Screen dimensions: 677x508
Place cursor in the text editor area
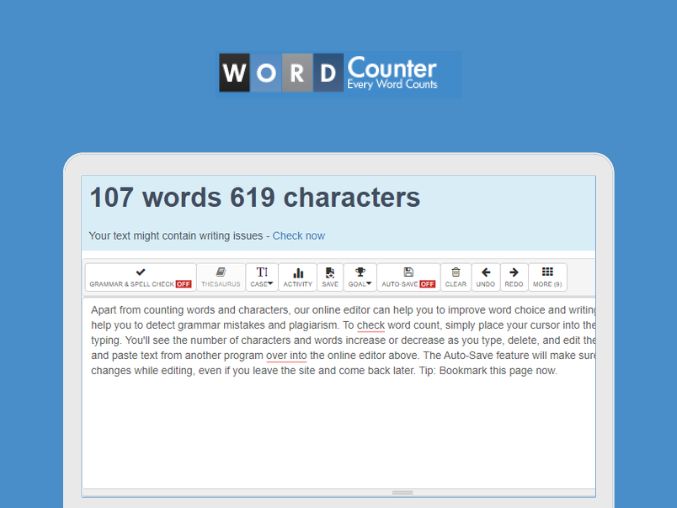[x=338, y=430]
